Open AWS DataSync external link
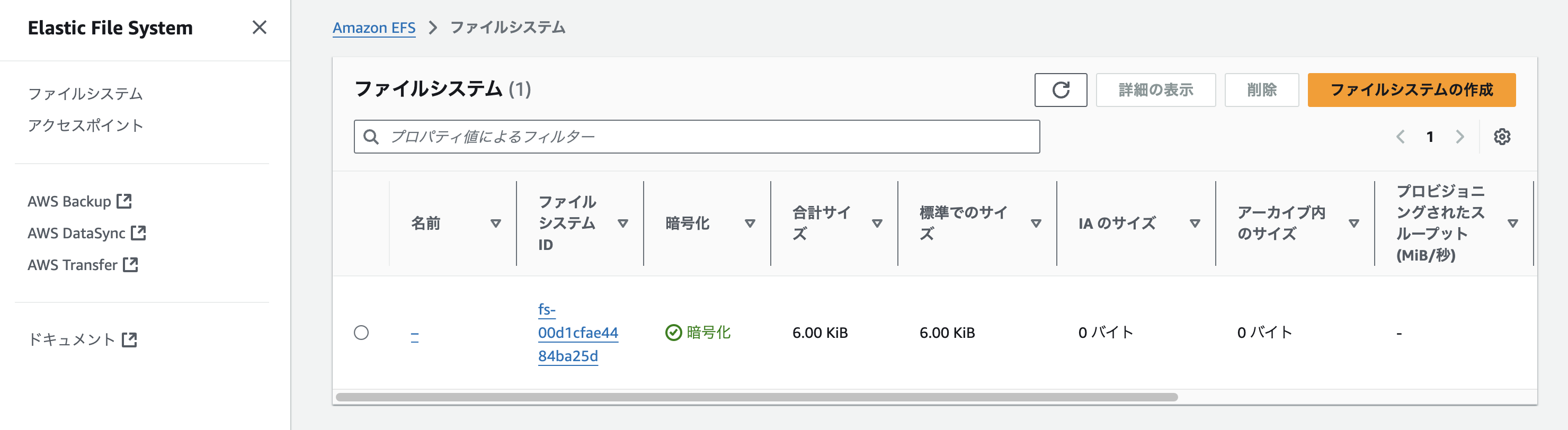 coord(86,233)
